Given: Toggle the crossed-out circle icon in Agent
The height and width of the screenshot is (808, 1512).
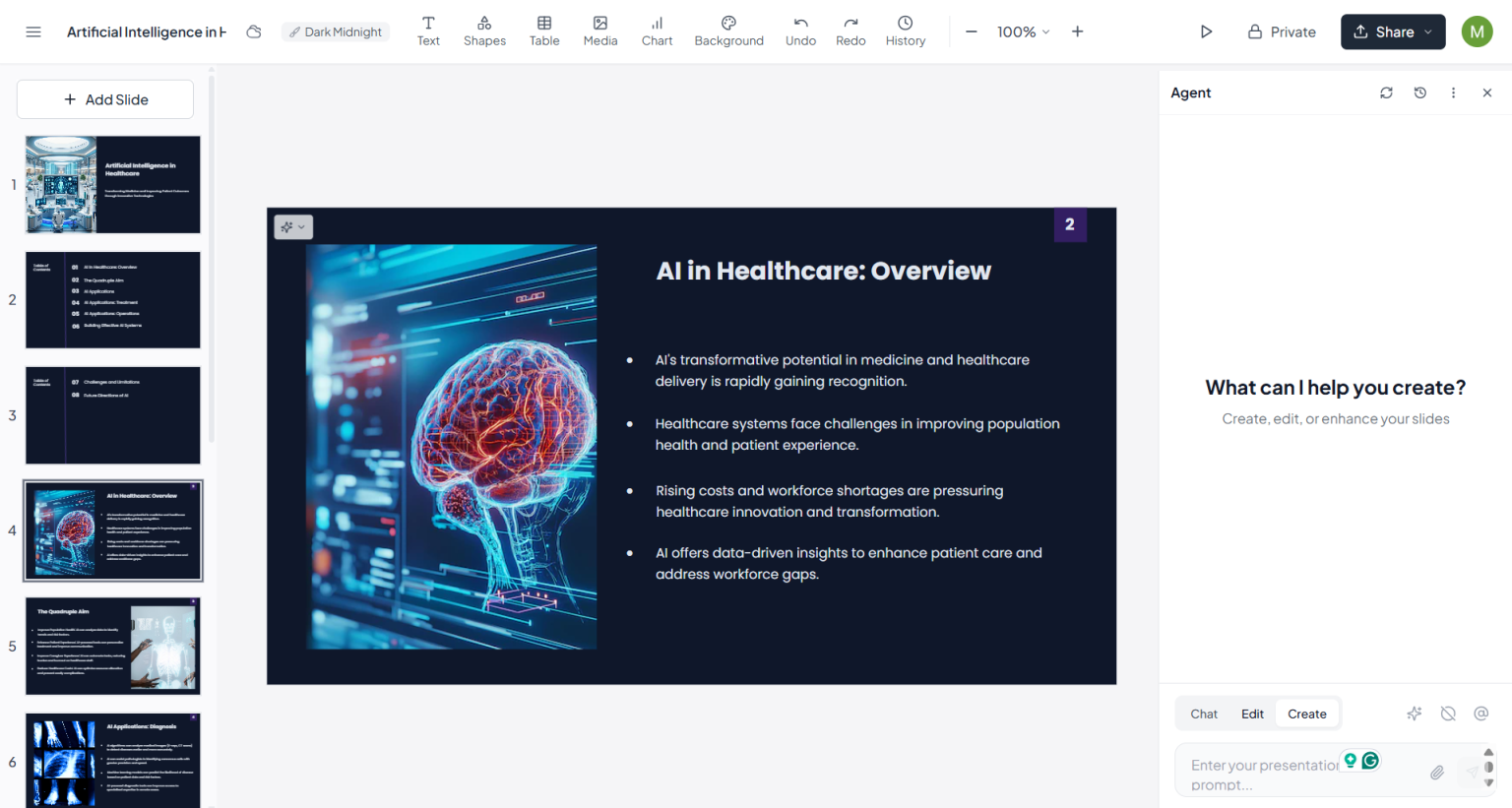Looking at the screenshot, I should click(1448, 714).
